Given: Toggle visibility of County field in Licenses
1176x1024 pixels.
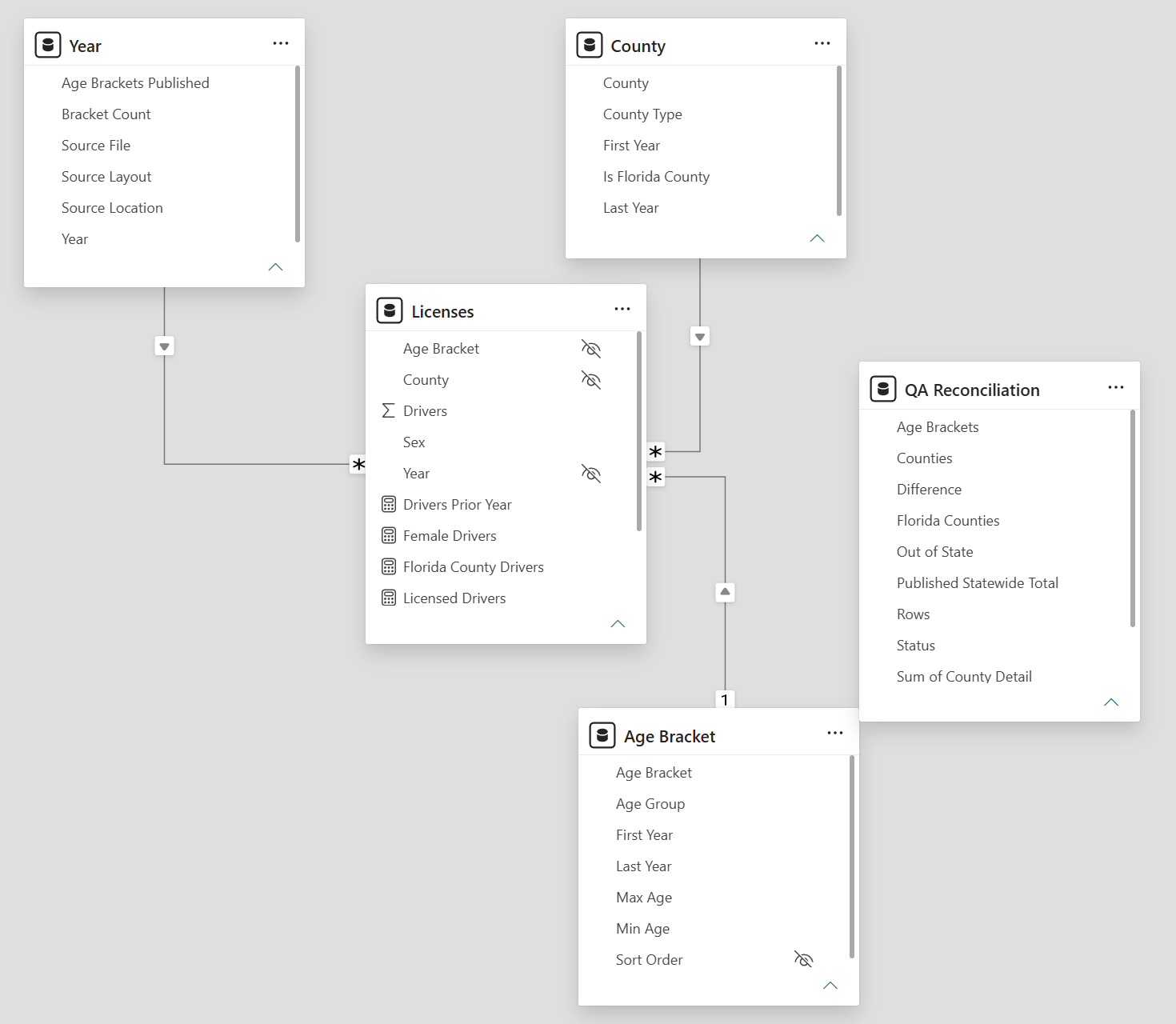Looking at the screenshot, I should click(x=590, y=380).
